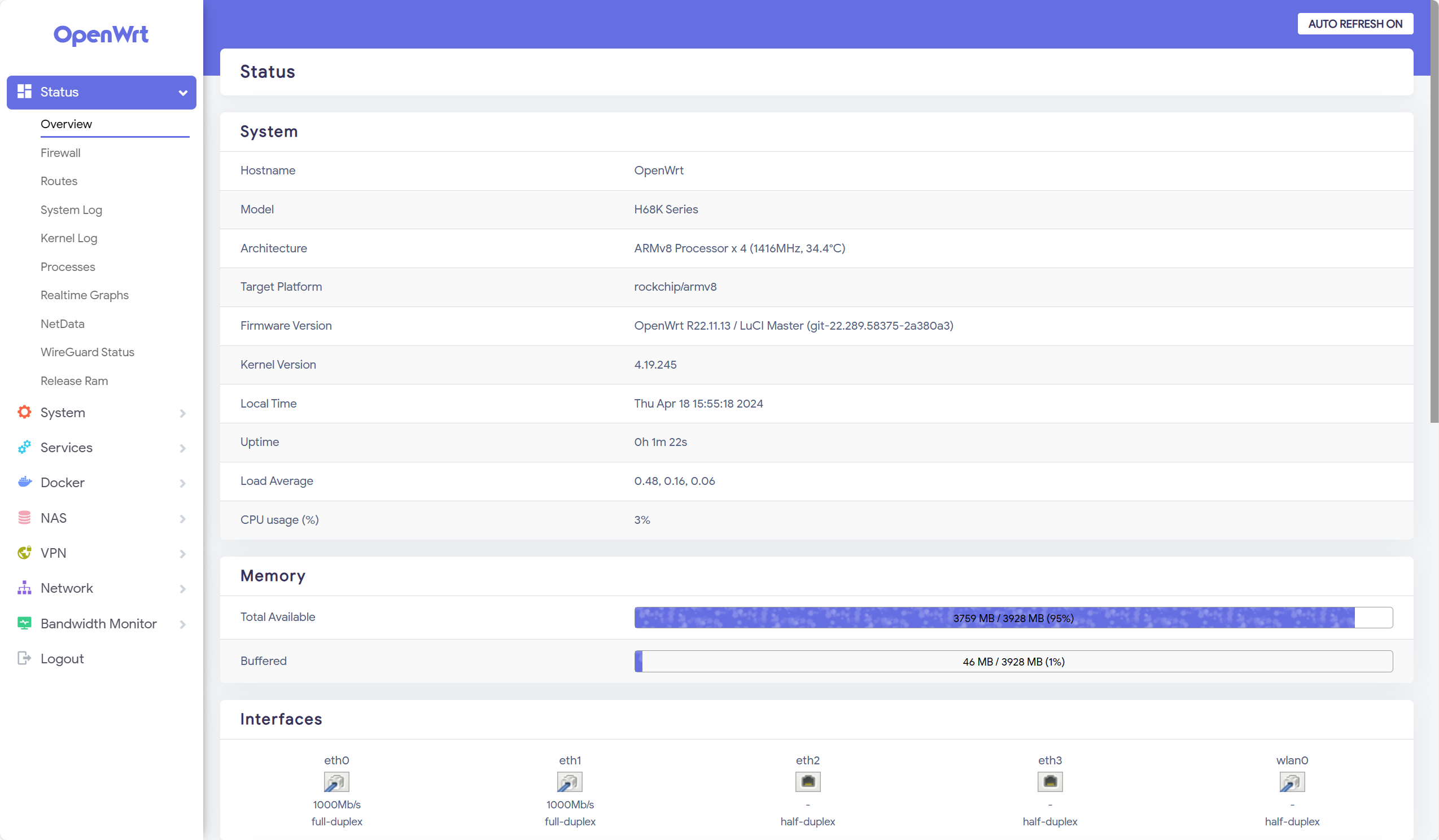This screenshot has height=840, width=1439.
Task: Click the Uptime value 0h 1m 22s
Action: (x=660, y=441)
